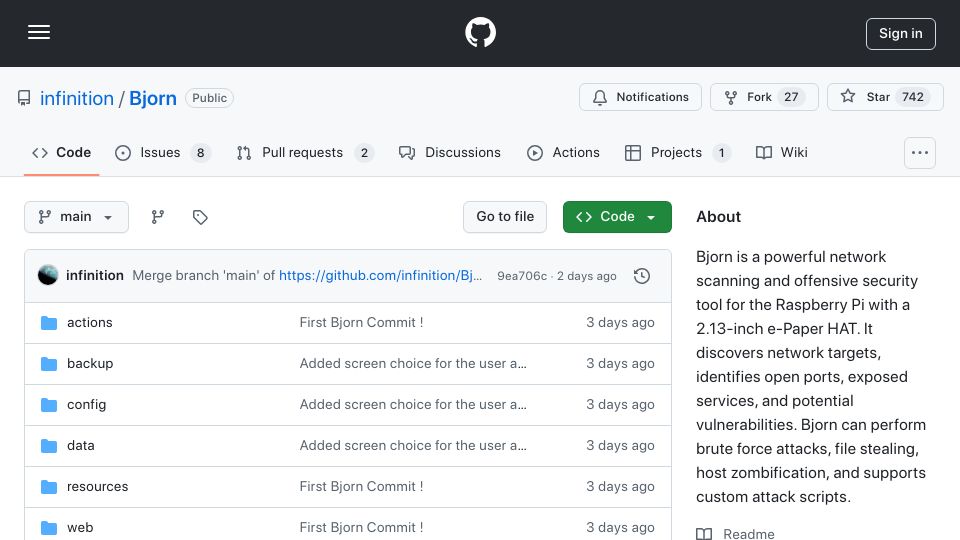Click the About heading
This screenshot has height=540, width=960.
coord(718,217)
